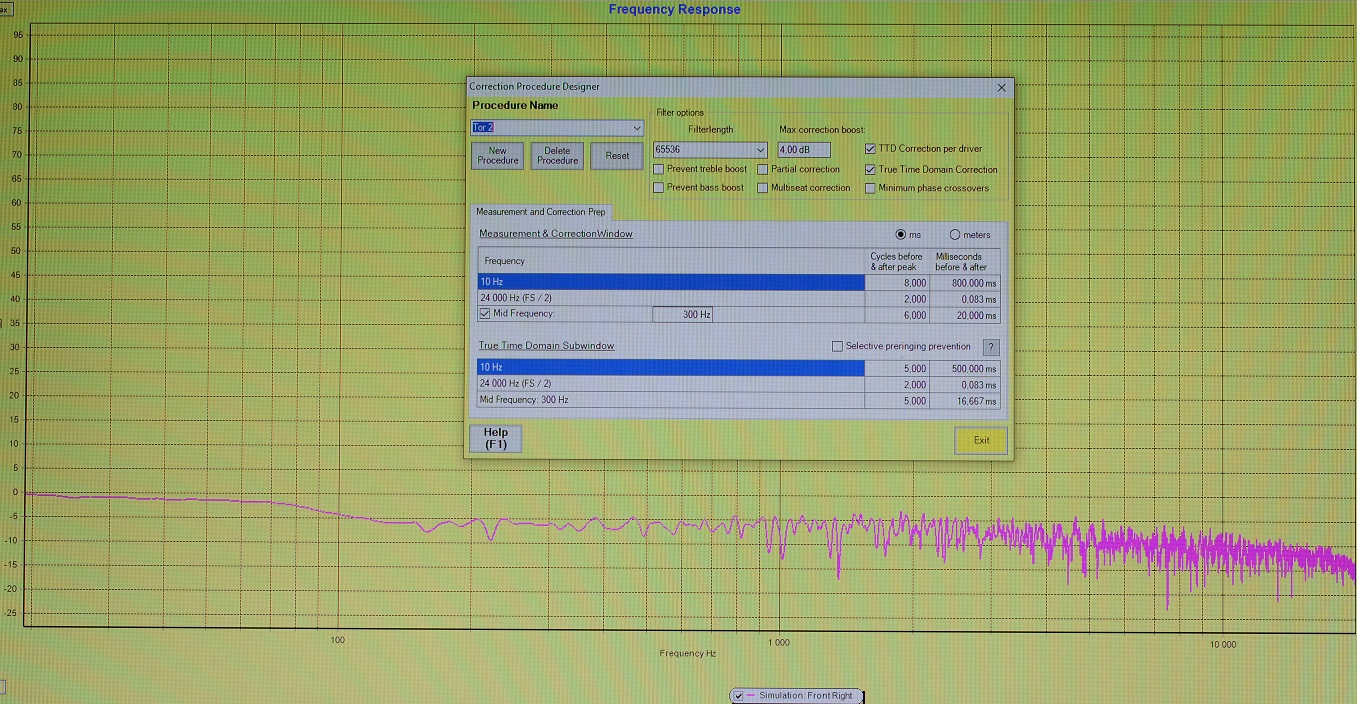Image resolution: width=1357 pixels, height=704 pixels.
Task: Click the New Procedure button
Action: tap(498, 156)
